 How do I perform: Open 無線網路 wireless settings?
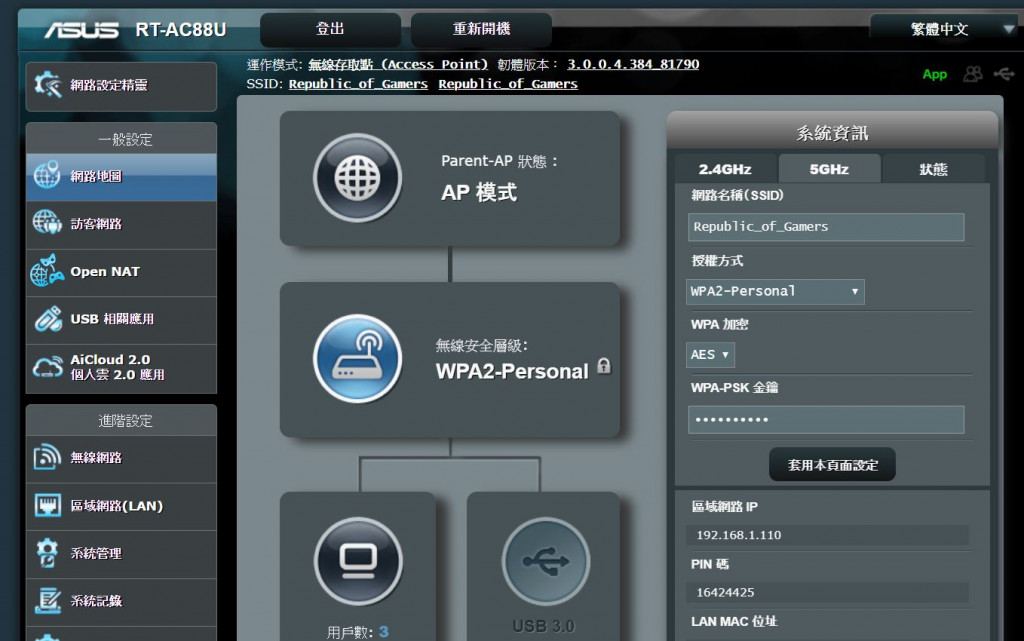click(121, 458)
